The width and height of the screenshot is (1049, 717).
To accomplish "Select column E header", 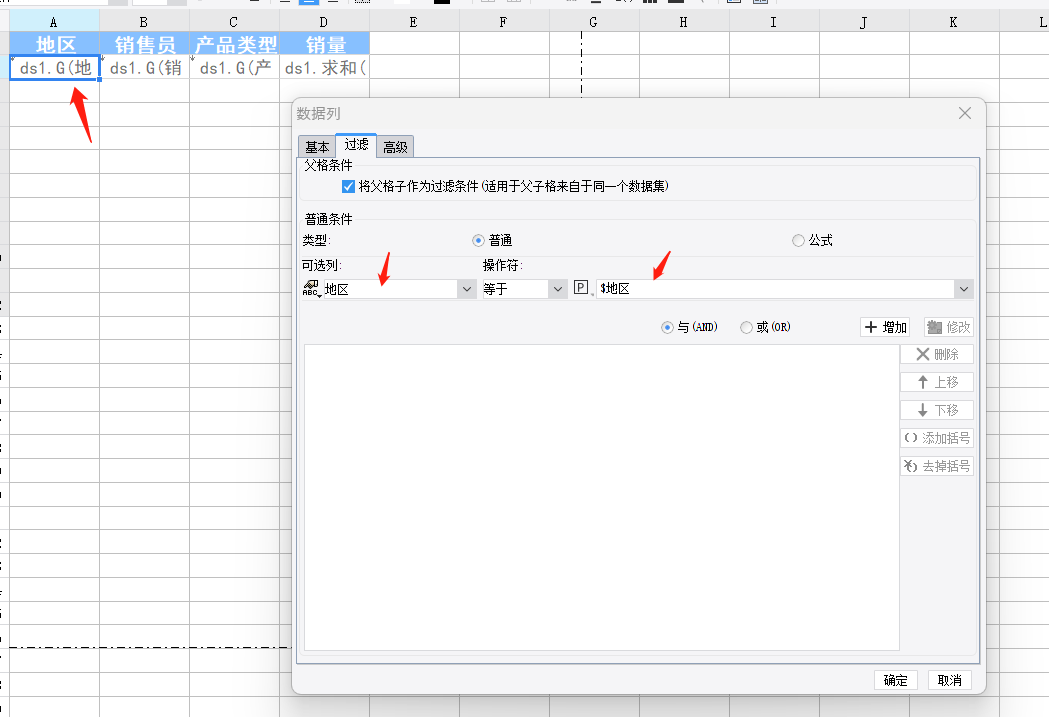I will coord(414,22).
